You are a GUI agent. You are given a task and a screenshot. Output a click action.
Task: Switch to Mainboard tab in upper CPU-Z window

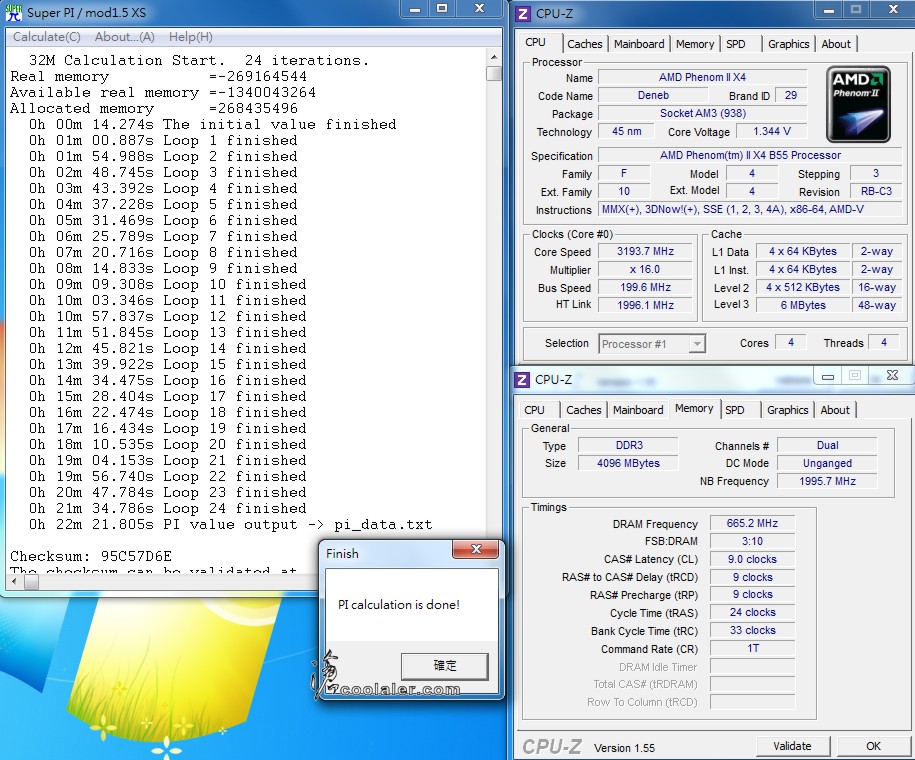[x=639, y=44]
